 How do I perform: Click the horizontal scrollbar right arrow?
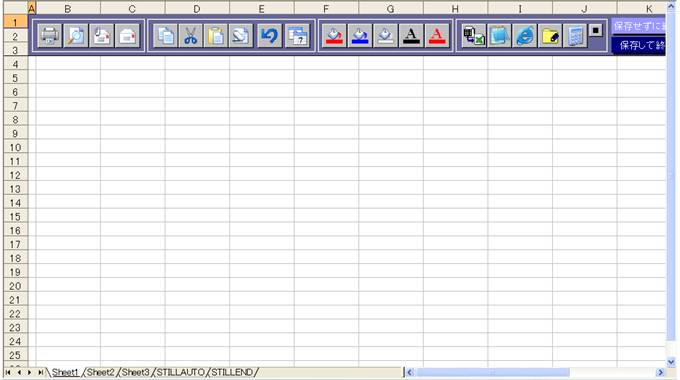click(x=660, y=372)
